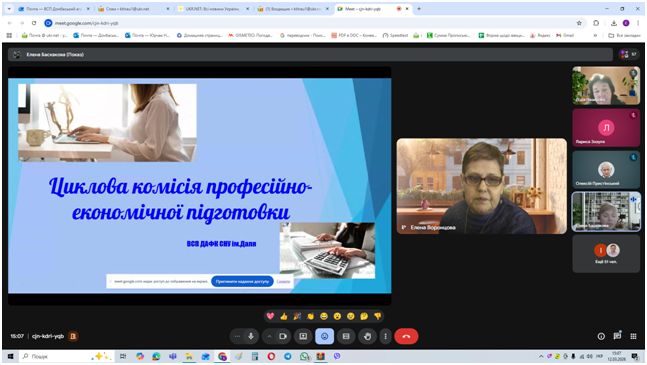The height and width of the screenshot is (365, 647).
Task: Open Windows notification center icon
Action: [x=635, y=357]
